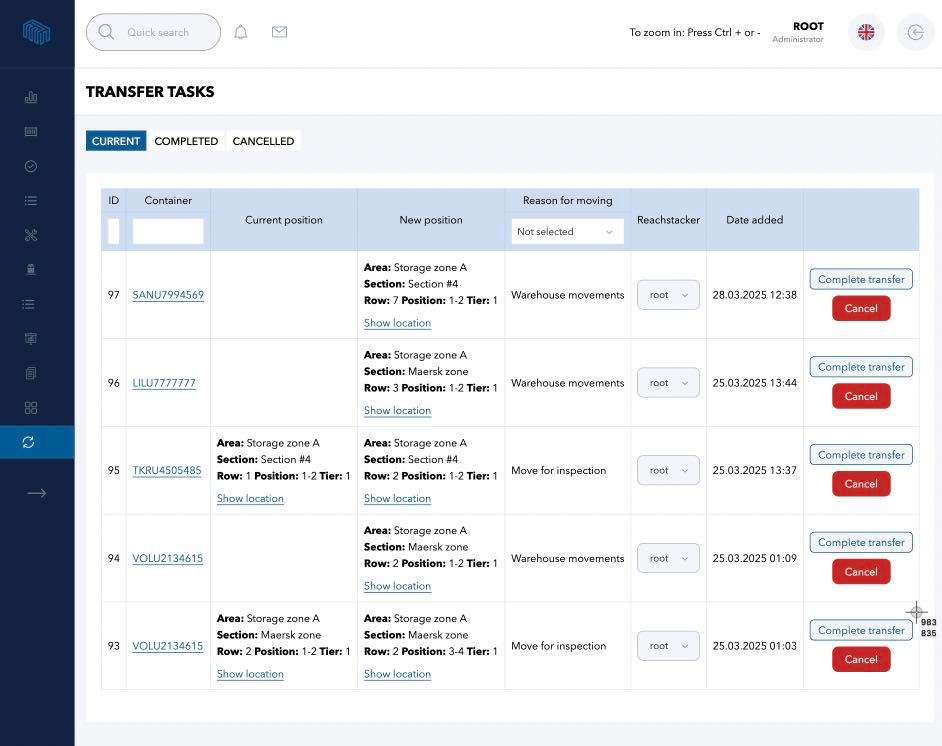The width and height of the screenshot is (942, 746).
Task: Open the four-squares grid sidebar icon
Action: tap(31, 408)
